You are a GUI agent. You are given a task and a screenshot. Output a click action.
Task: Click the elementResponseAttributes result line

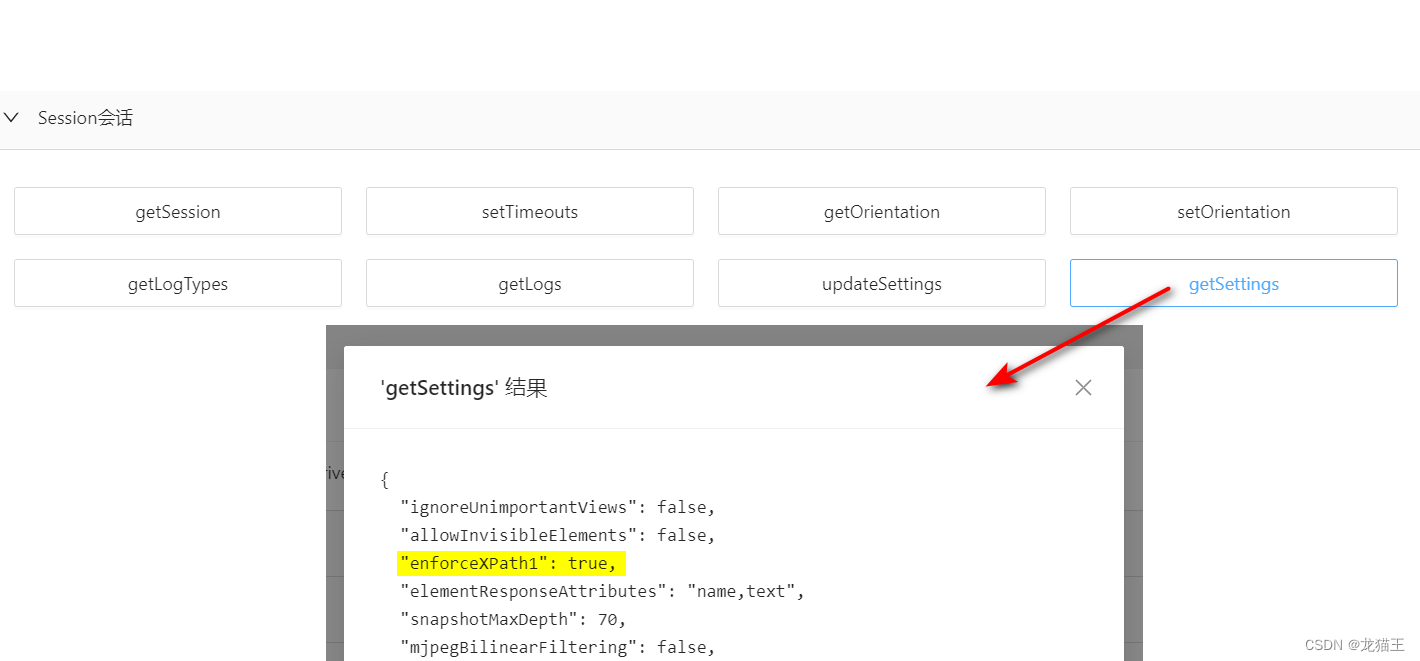pyautogui.click(x=599, y=590)
